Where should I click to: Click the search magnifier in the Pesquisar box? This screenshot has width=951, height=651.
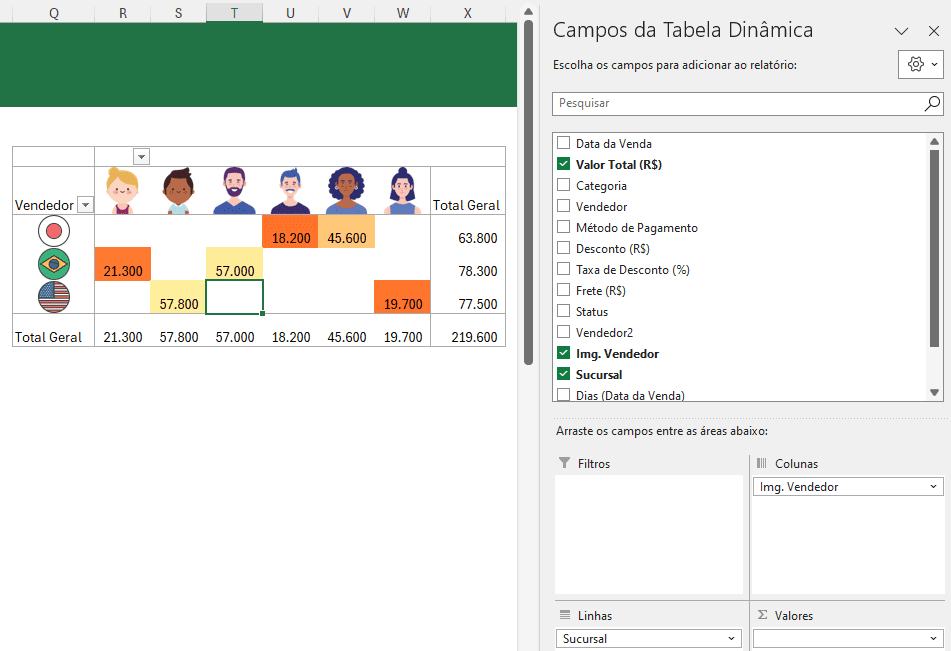931,103
